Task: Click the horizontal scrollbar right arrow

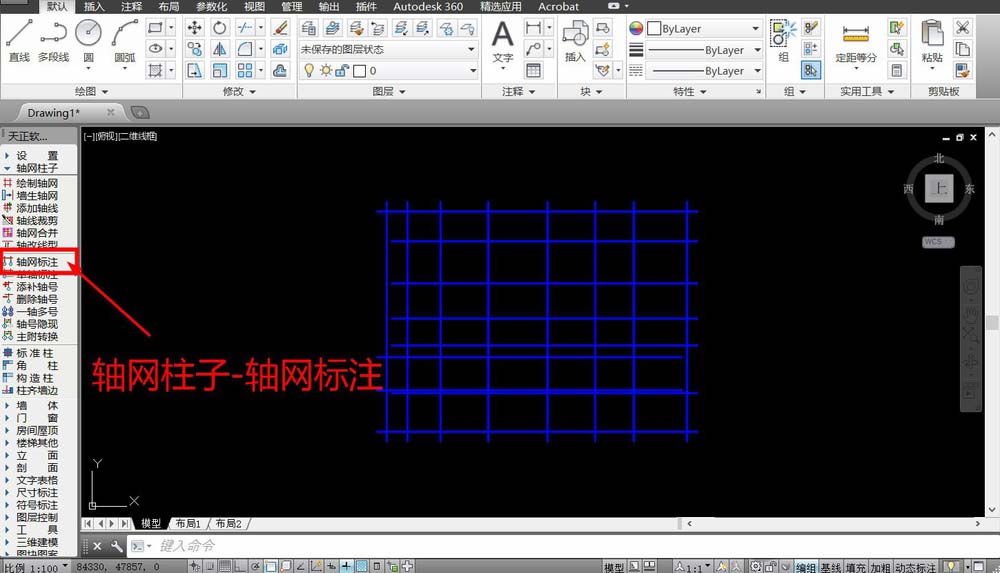Action: (x=978, y=523)
